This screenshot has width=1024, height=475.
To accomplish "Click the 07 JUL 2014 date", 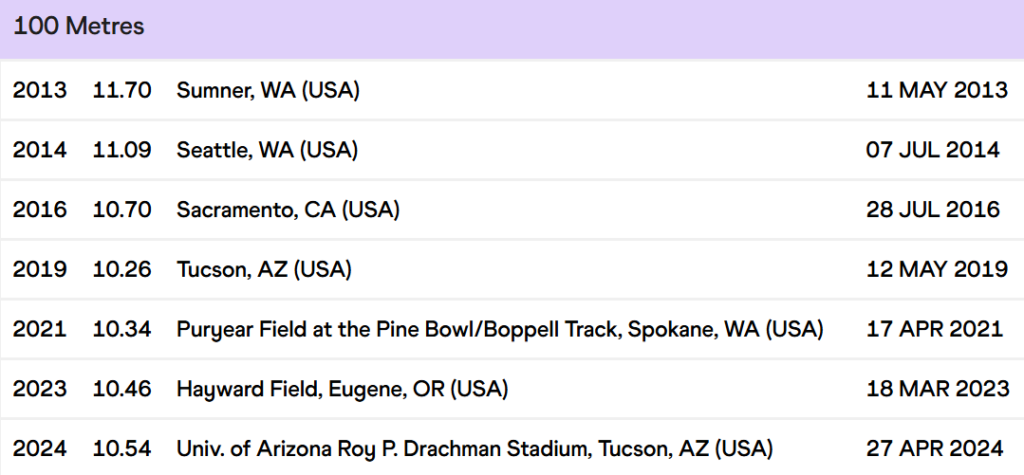I will tap(933, 150).
